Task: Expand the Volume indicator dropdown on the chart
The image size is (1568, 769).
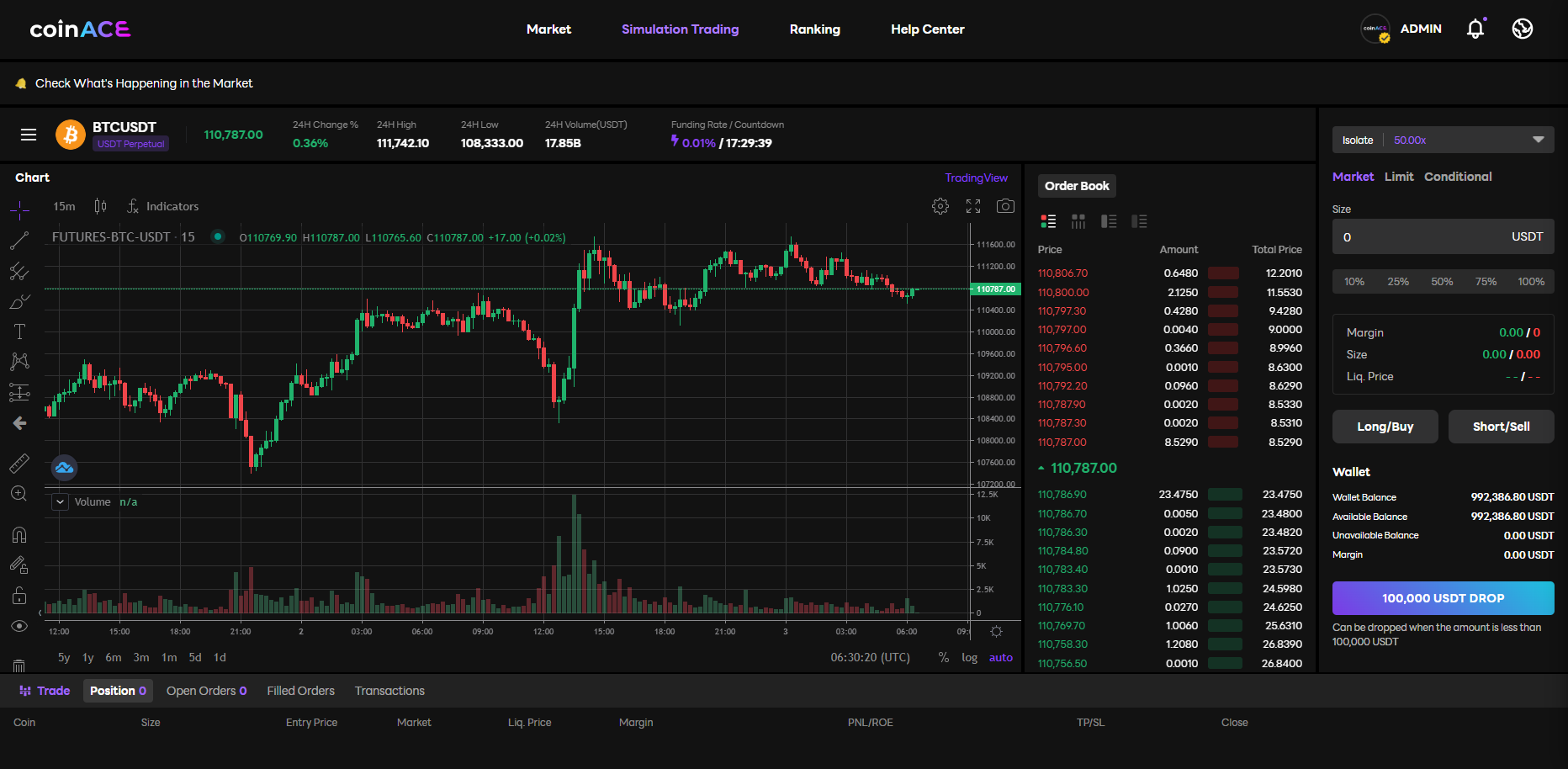Action: 59,501
